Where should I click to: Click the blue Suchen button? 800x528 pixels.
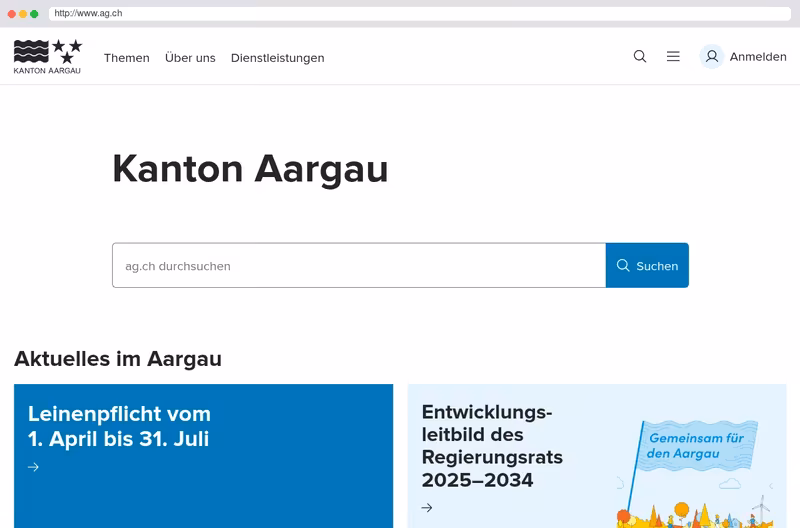tap(647, 265)
